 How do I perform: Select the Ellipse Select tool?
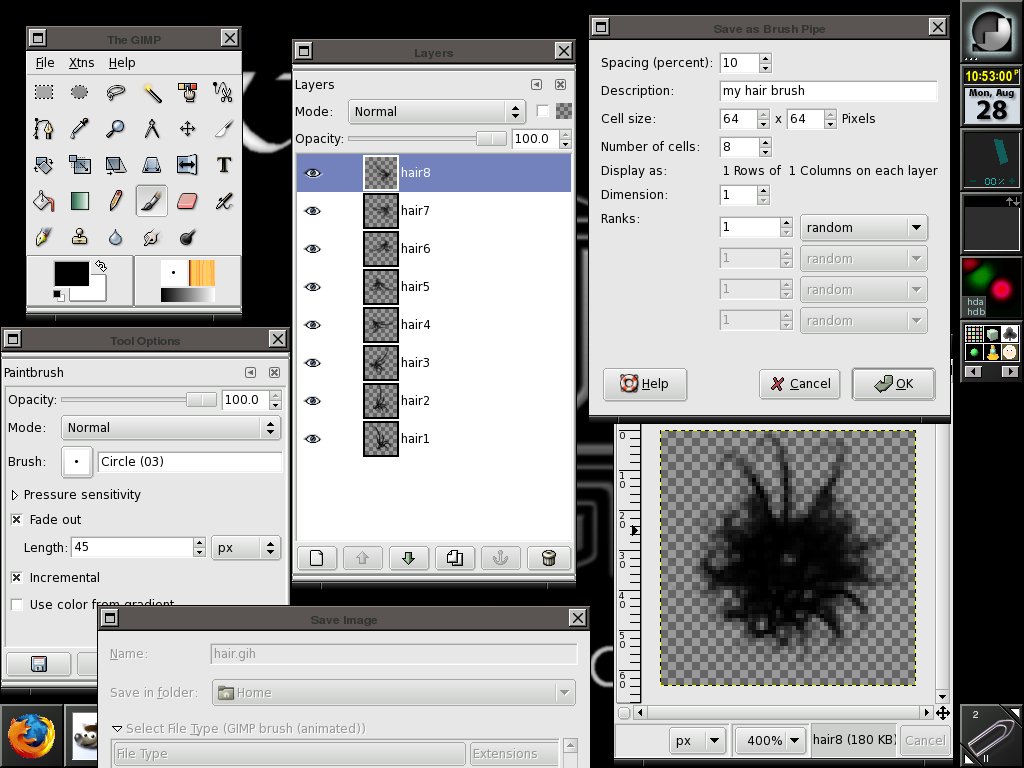(80, 92)
